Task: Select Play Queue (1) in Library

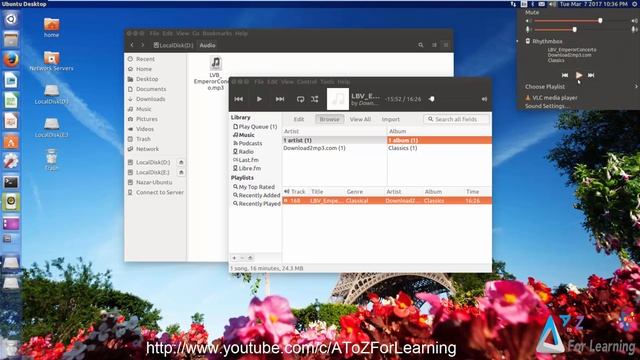Action: pyautogui.click(x=255, y=127)
